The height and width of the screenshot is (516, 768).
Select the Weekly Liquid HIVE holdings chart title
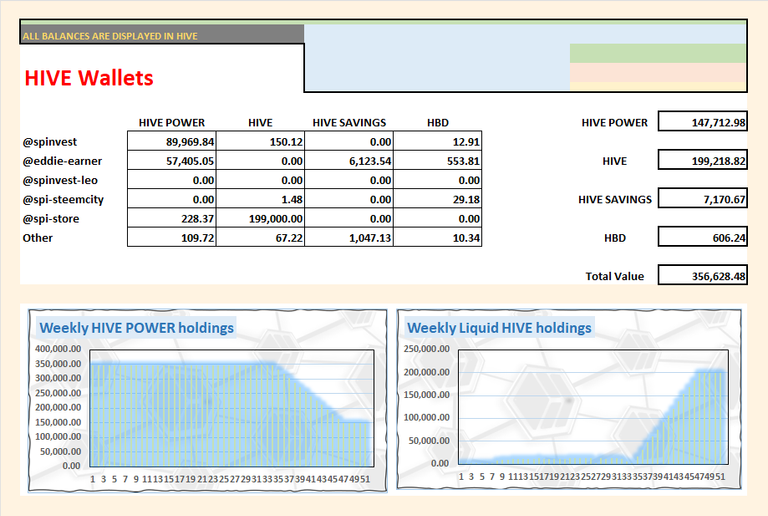[499, 328]
